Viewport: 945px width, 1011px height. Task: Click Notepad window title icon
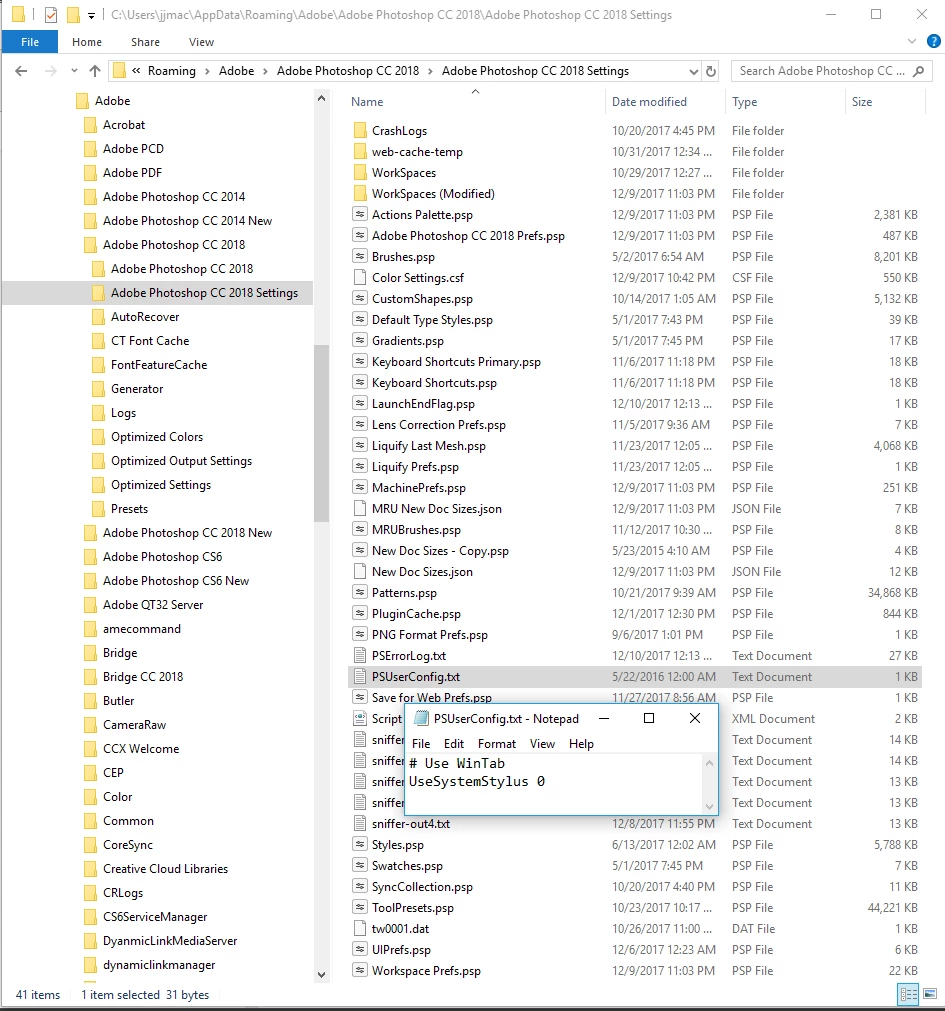[x=422, y=718]
